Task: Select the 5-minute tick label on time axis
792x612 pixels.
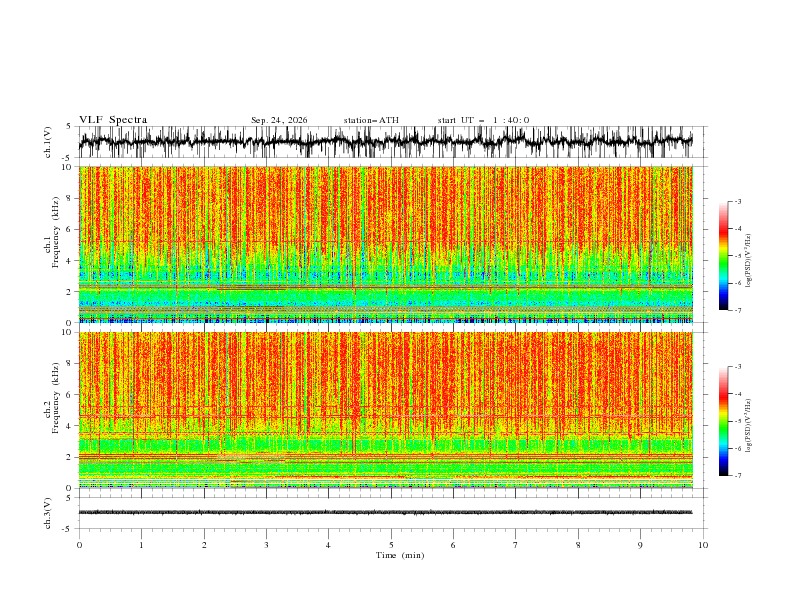Action: pos(391,545)
